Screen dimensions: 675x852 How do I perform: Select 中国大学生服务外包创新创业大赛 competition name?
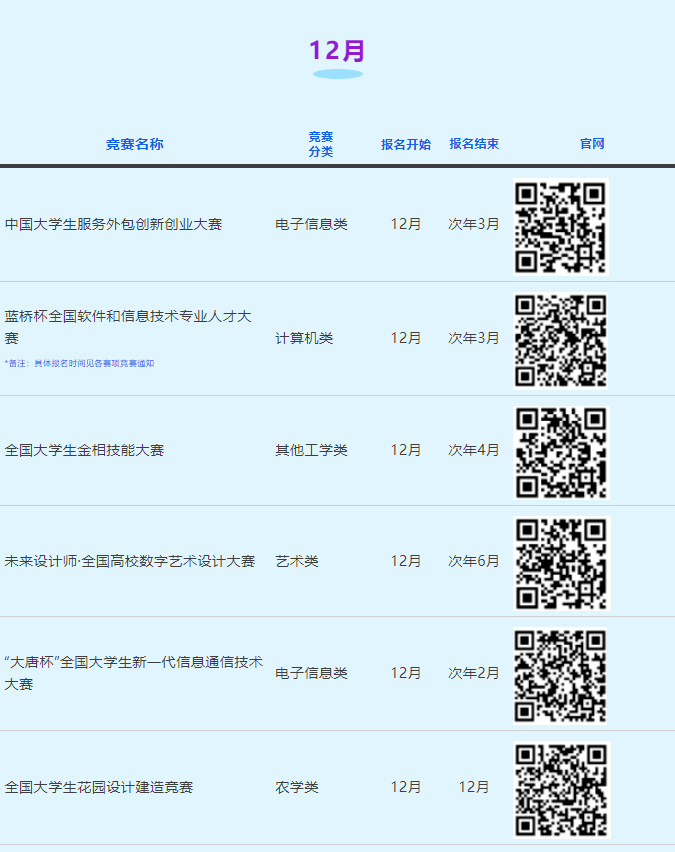(x=113, y=225)
